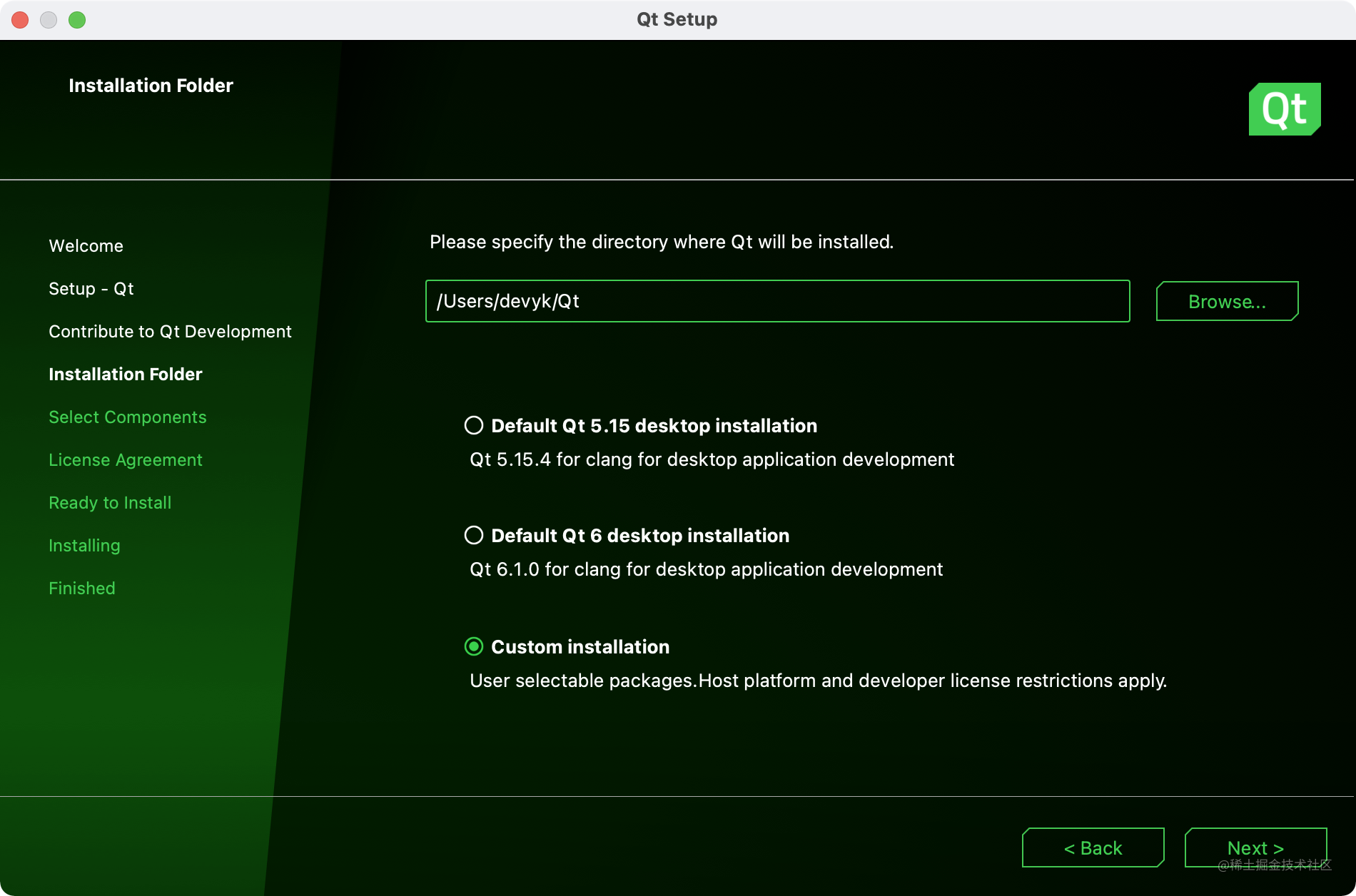Click the User selectable packages description
The width and height of the screenshot is (1356, 896).
coord(818,681)
